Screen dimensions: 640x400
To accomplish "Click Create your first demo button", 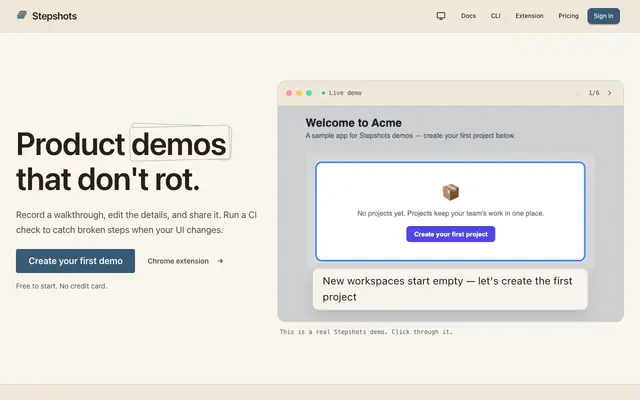I will (x=76, y=261).
